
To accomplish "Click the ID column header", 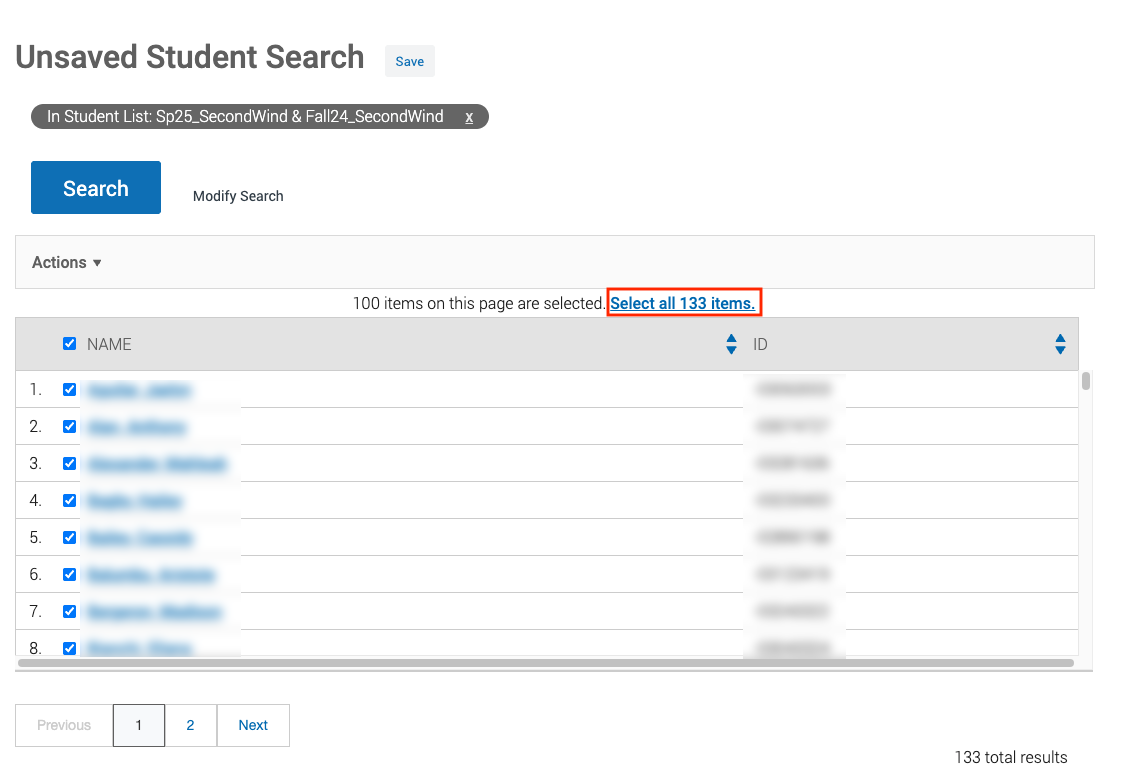I will point(760,345).
